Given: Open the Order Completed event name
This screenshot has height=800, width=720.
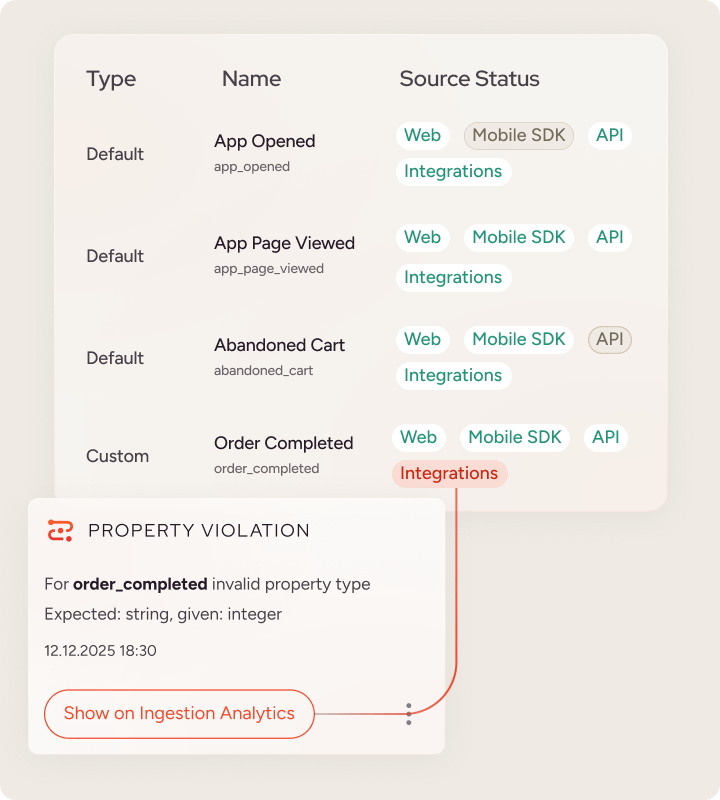Looking at the screenshot, I should click(x=283, y=443).
